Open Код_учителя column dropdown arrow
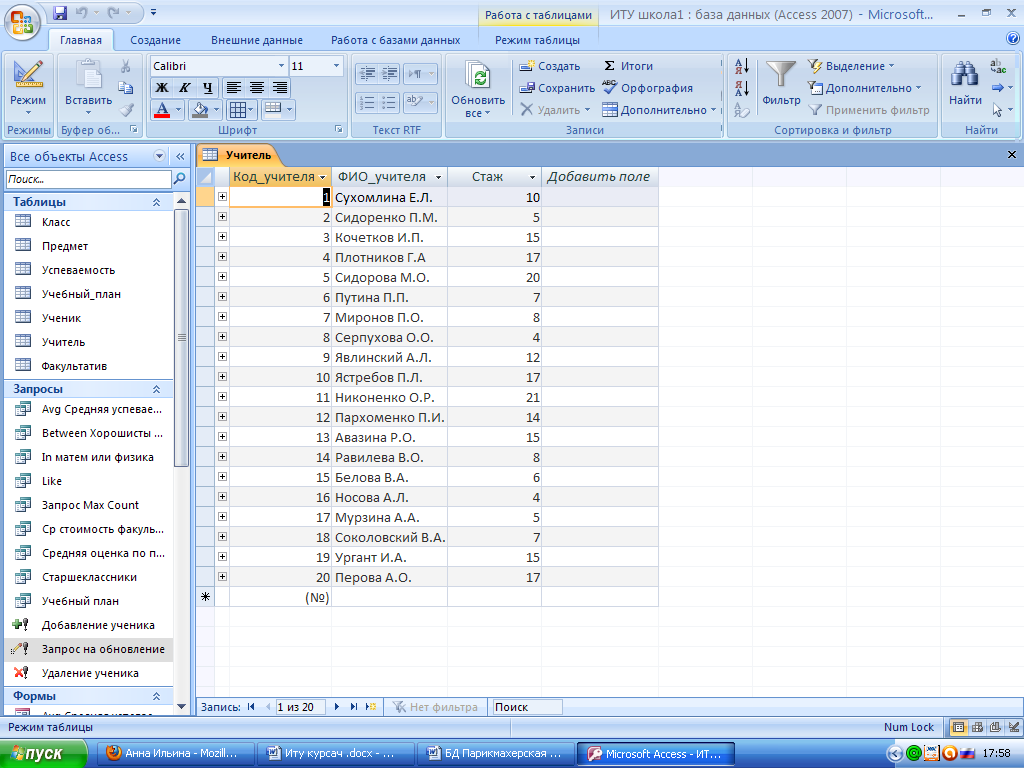The width and height of the screenshot is (1024, 768). pos(322,177)
